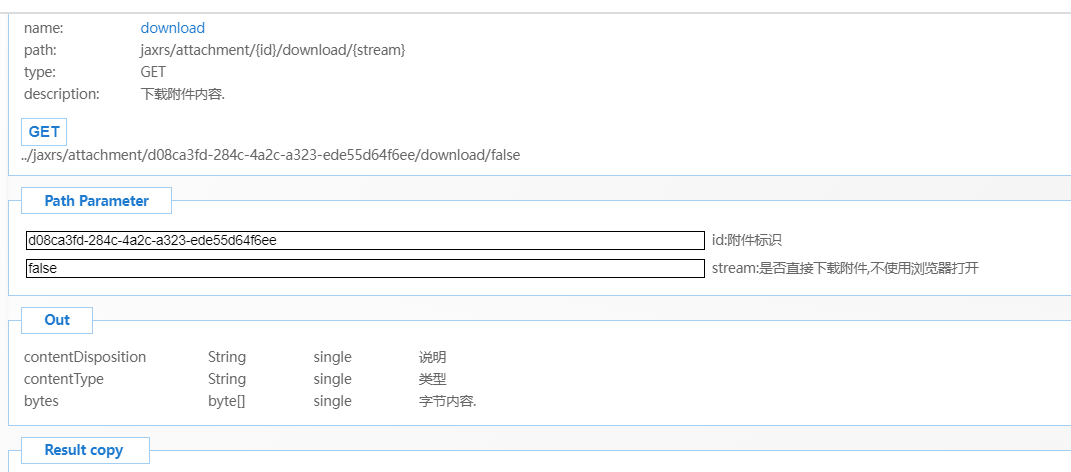Screen dimensions: 1071x472
Task: Click the 说明 description of contentDisposition
Action: [432, 357]
